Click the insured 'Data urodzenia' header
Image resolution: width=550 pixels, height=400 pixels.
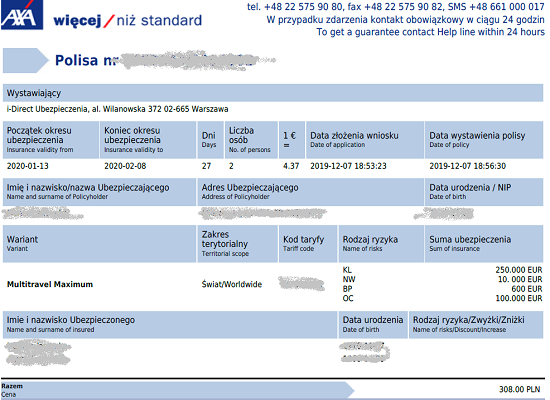[373, 324]
